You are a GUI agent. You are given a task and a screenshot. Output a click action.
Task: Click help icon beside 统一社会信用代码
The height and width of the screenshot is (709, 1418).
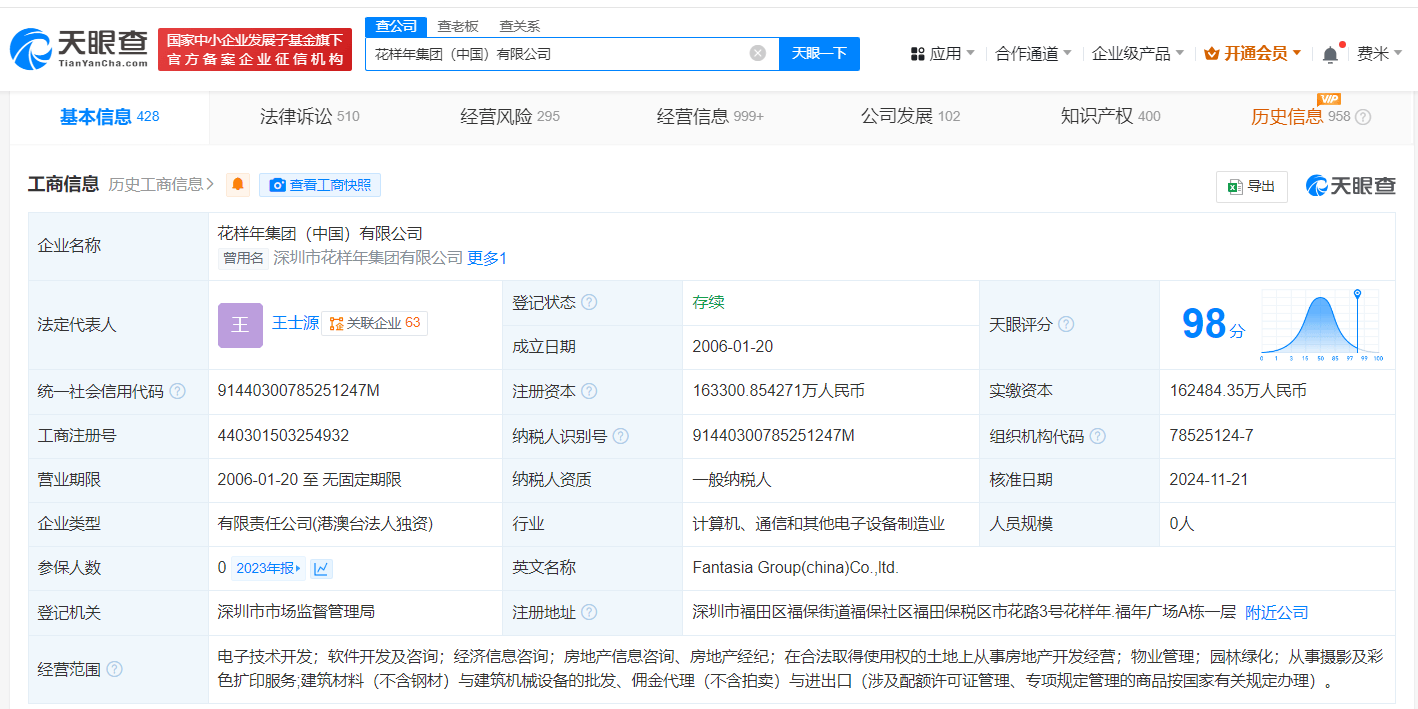(177, 391)
